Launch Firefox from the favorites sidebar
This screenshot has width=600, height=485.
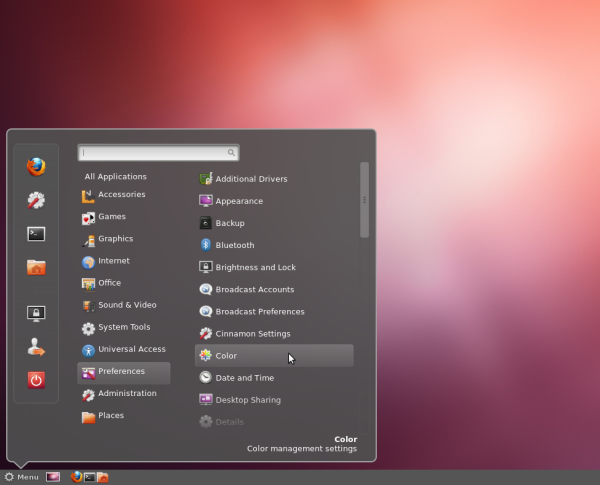[x=36, y=167]
